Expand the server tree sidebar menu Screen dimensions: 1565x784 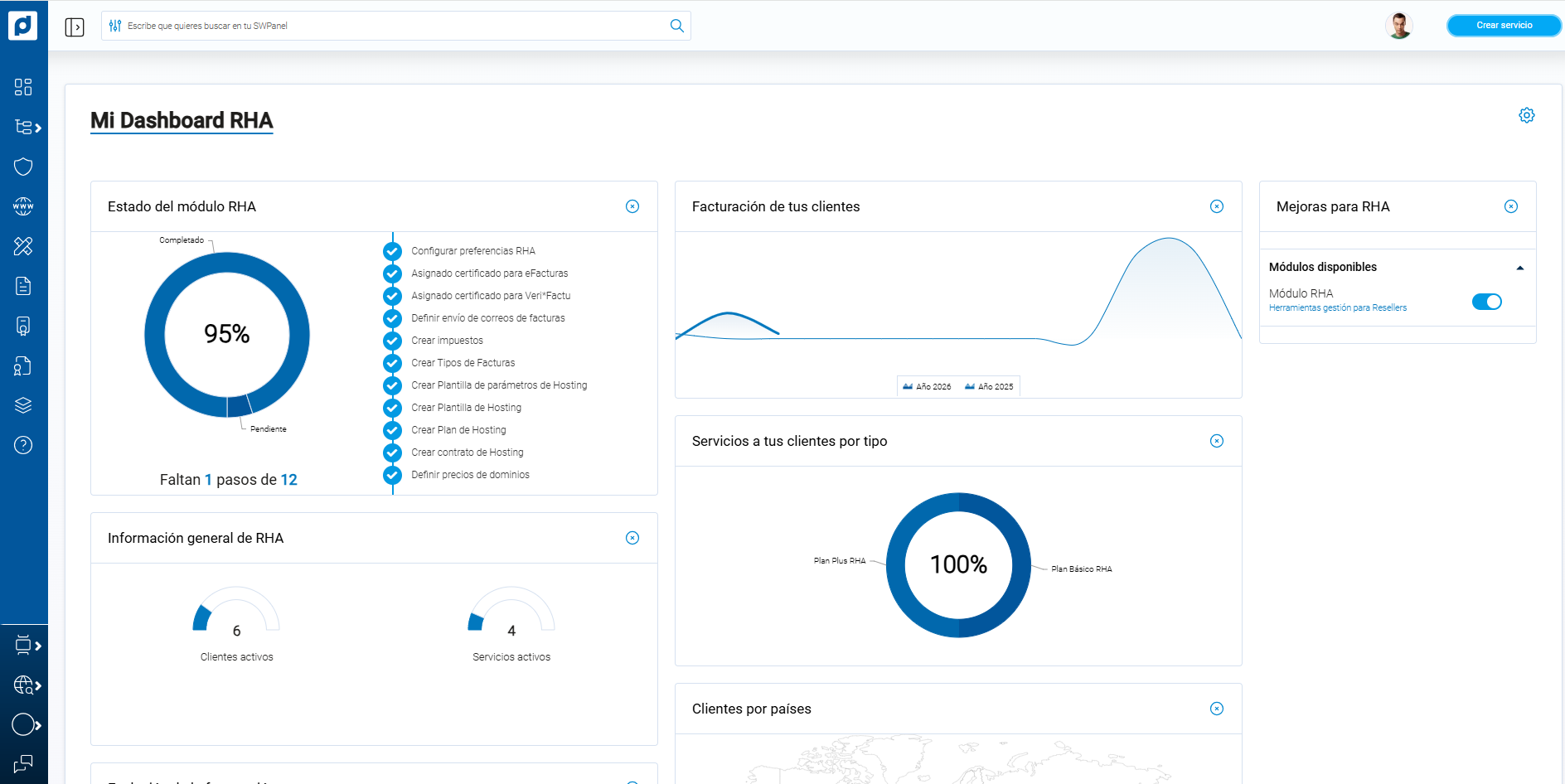27,127
